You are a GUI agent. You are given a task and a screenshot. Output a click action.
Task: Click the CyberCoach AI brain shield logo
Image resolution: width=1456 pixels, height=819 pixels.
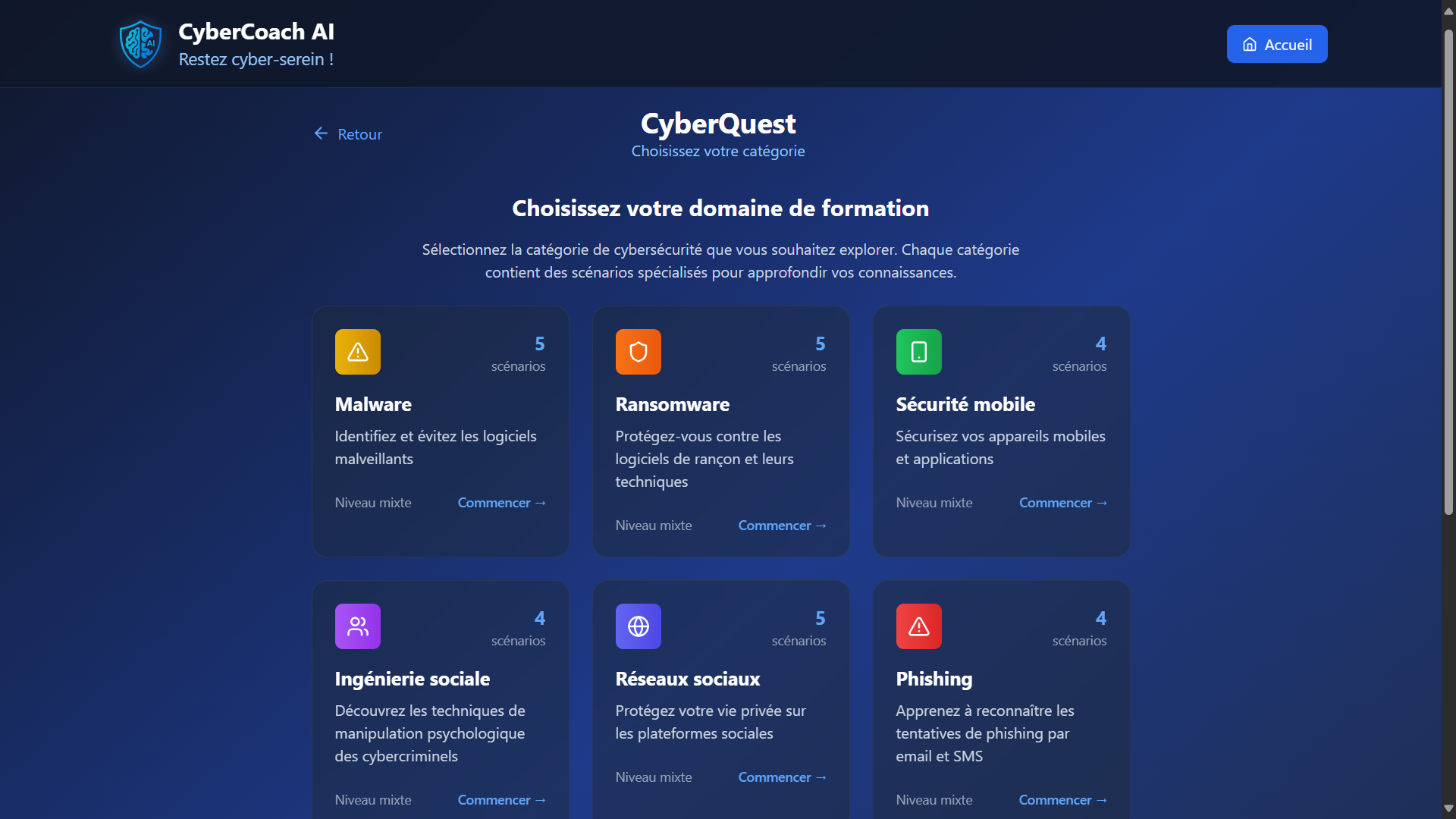pos(140,44)
